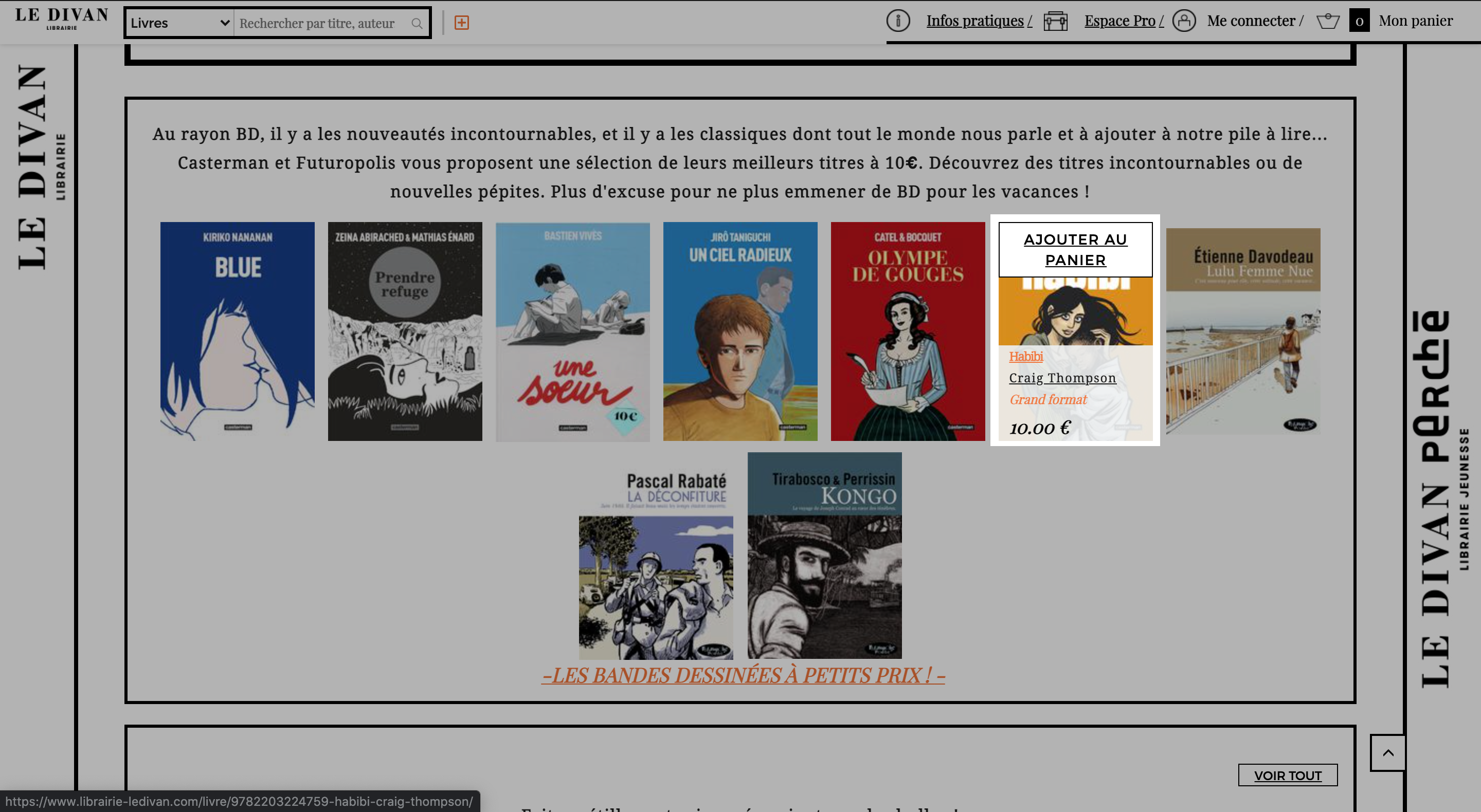
Task: Open the Lulu Femme Nue book cover
Action: tap(1243, 331)
